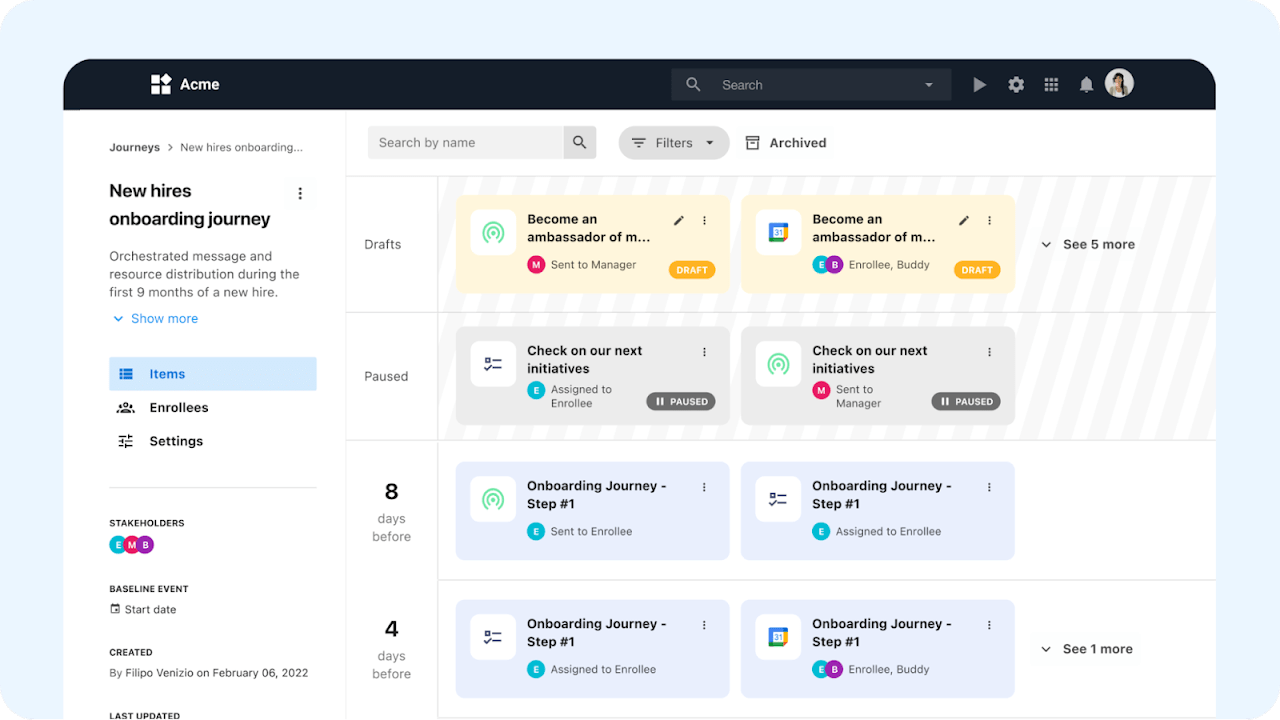Click the stakeholder avatars group
Image resolution: width=1280 pixels, height=720 pixels.
pos(132,545)
